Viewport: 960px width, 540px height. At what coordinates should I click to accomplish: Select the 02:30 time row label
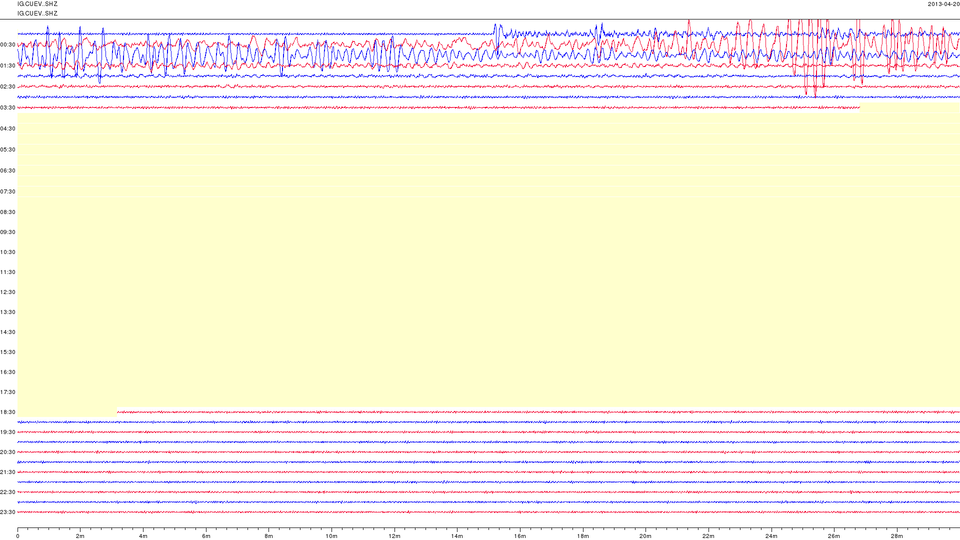click(8, 87)
